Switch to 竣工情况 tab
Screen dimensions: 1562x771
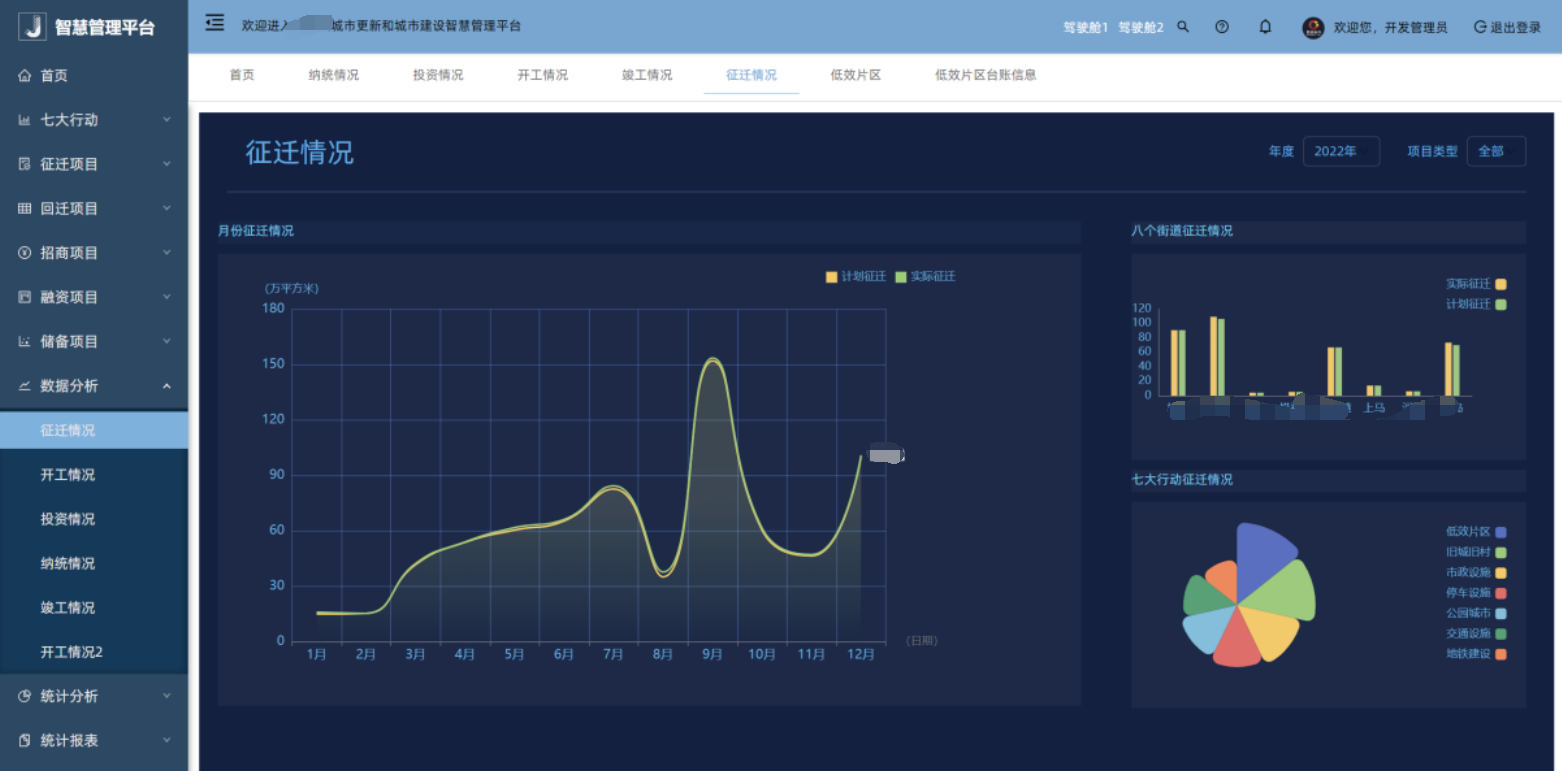point(647,75)
